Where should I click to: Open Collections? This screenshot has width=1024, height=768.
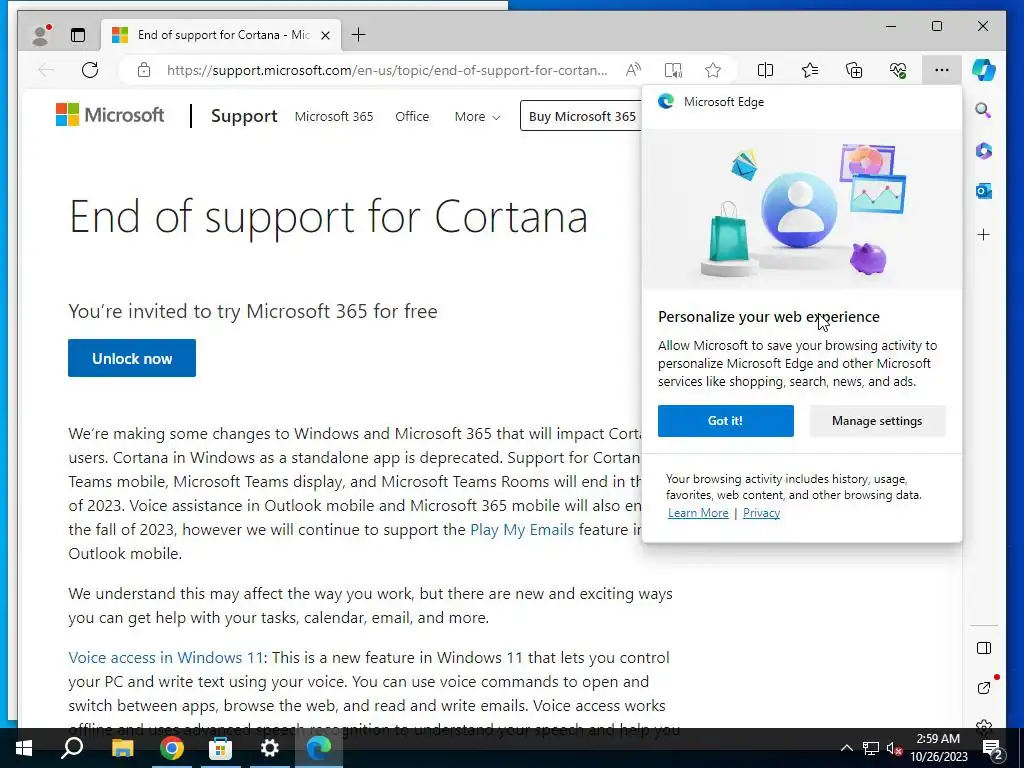(854, 70)
